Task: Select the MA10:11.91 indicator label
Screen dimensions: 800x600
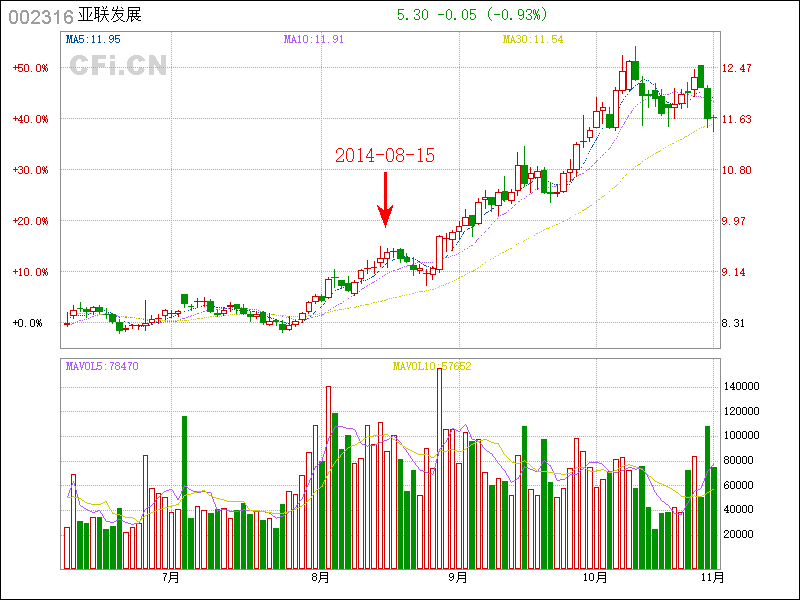Action: [313, 40]
